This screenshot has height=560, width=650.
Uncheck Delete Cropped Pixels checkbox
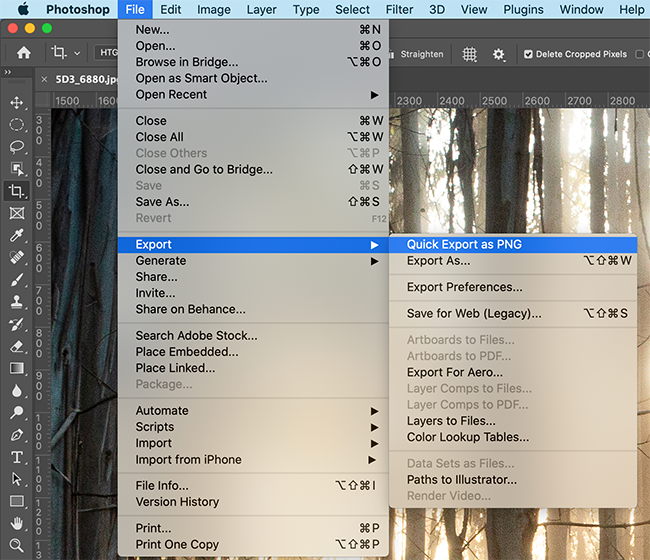(529, 54)
